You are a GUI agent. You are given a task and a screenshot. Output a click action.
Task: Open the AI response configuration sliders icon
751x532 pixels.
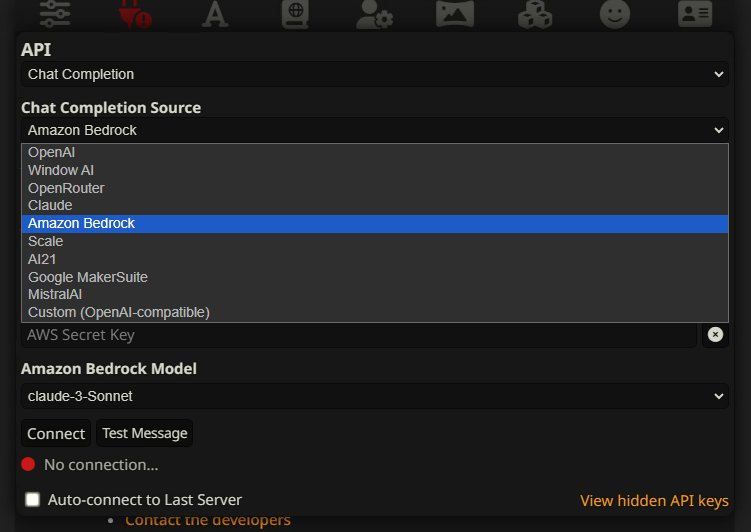(x=55, y=13)
